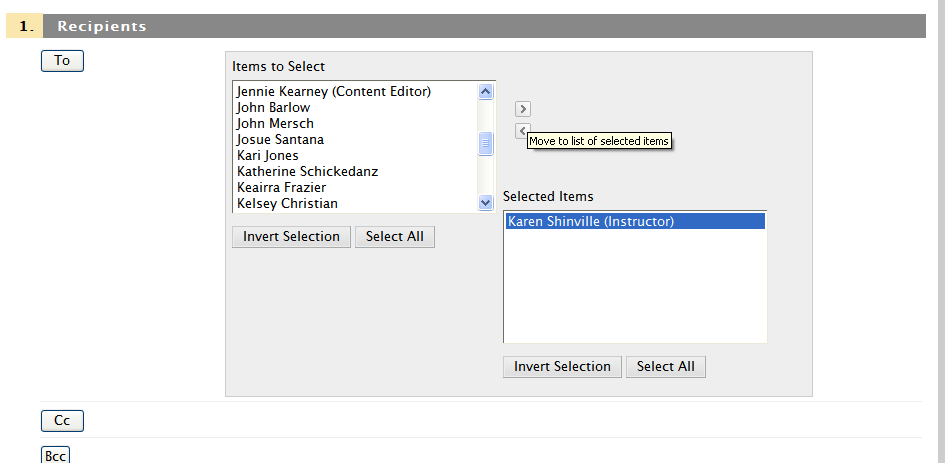Click the scroll down arrow in Items to Select
Screen dimensions: 945x463
coord(485,203)
